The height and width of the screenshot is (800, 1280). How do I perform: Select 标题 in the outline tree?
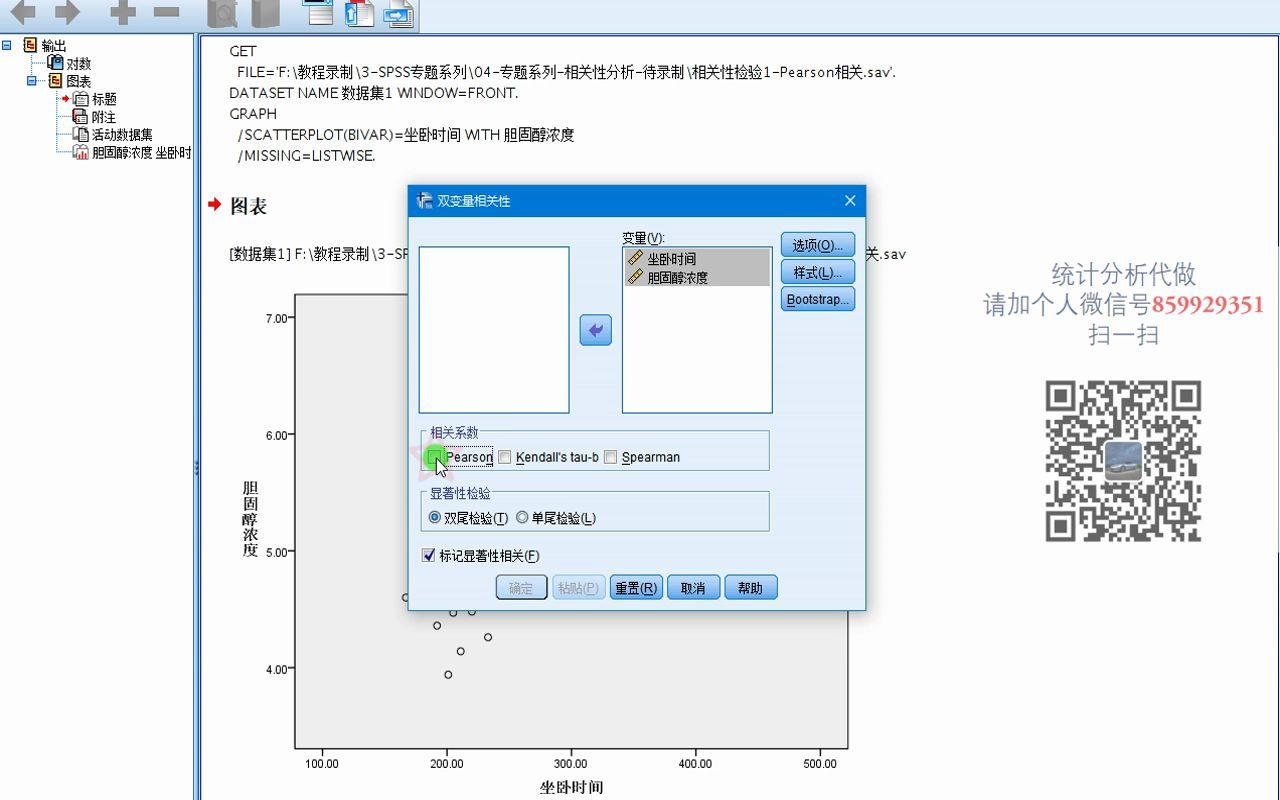coord(104,99)
